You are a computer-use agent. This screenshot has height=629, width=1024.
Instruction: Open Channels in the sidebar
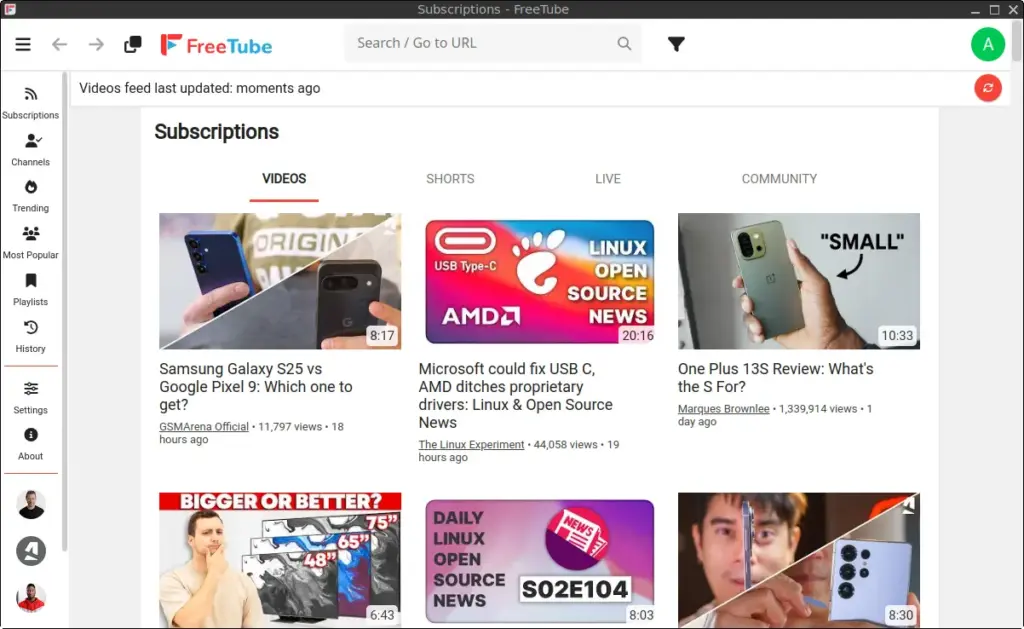point(31,150)
